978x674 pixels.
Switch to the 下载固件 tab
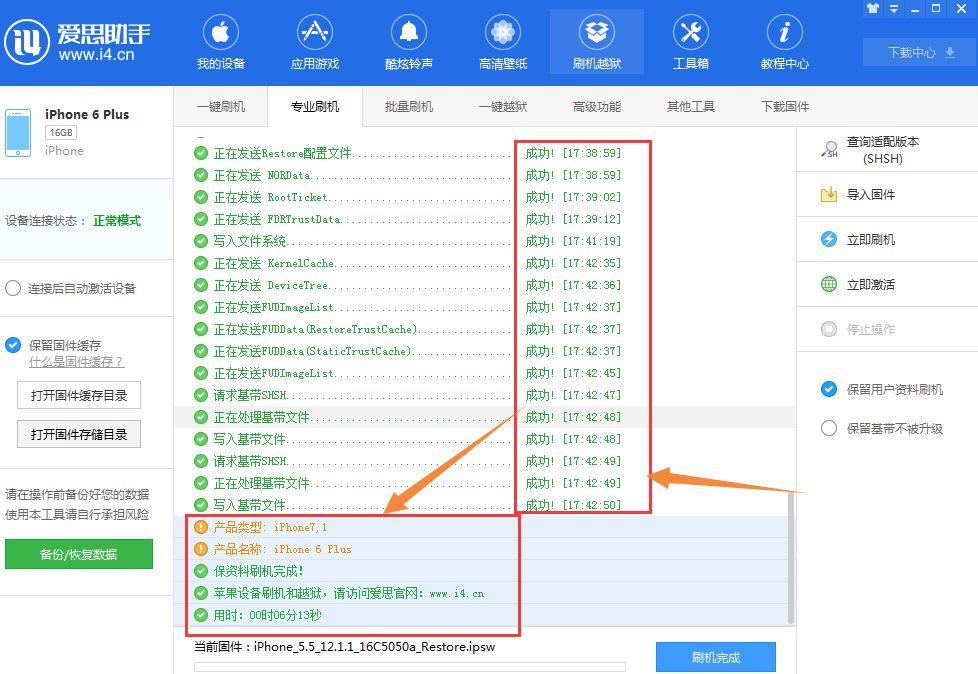[x=785, y=107]
